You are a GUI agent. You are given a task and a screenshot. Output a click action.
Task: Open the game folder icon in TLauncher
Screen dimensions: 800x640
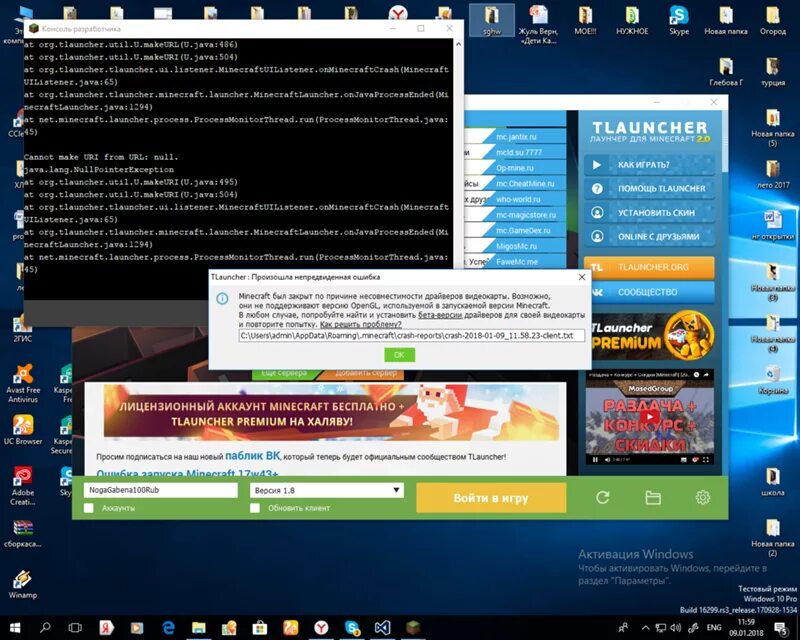(x=653, y=497)
